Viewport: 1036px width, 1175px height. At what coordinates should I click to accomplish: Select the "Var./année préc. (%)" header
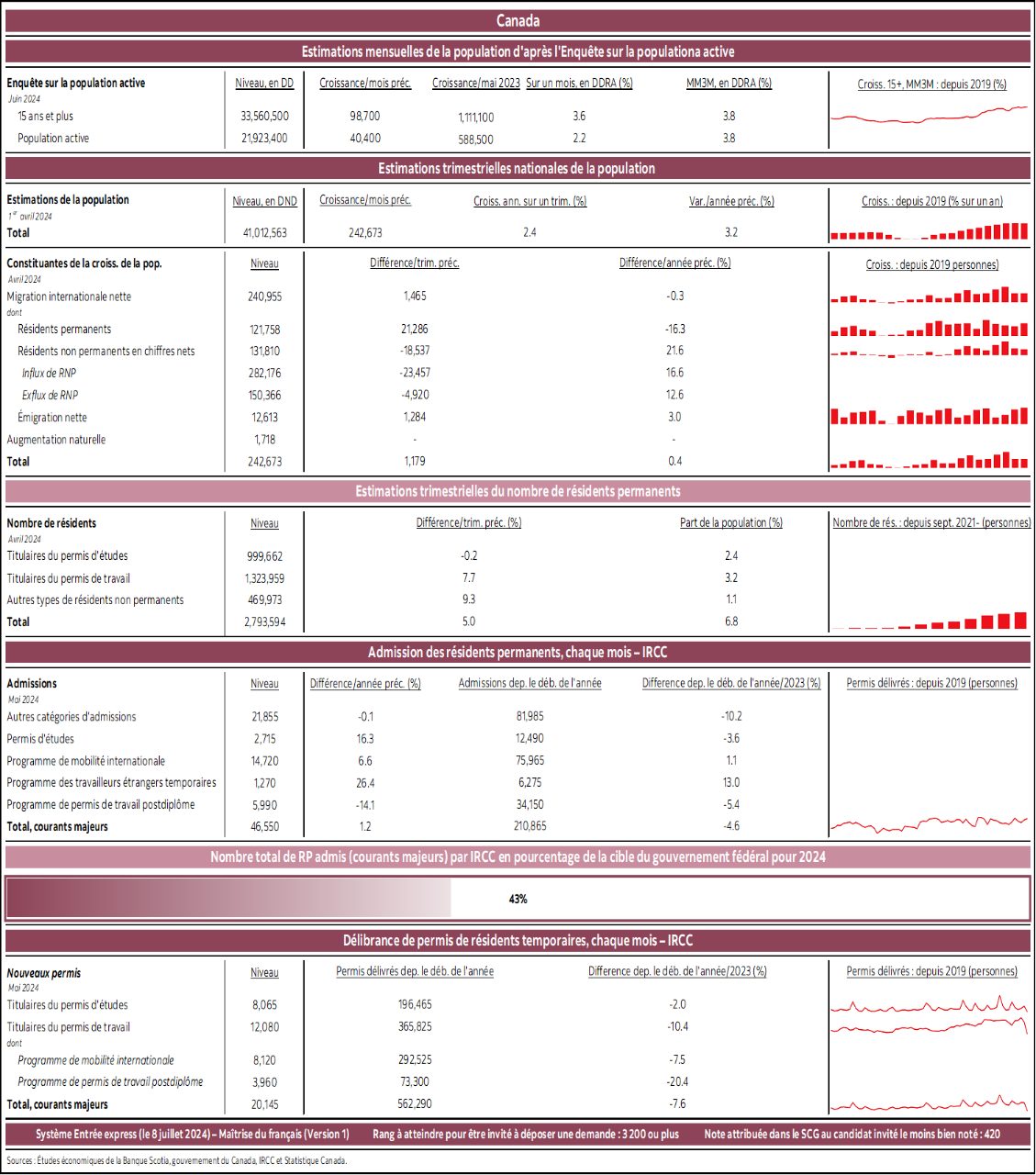click(731, 201)
